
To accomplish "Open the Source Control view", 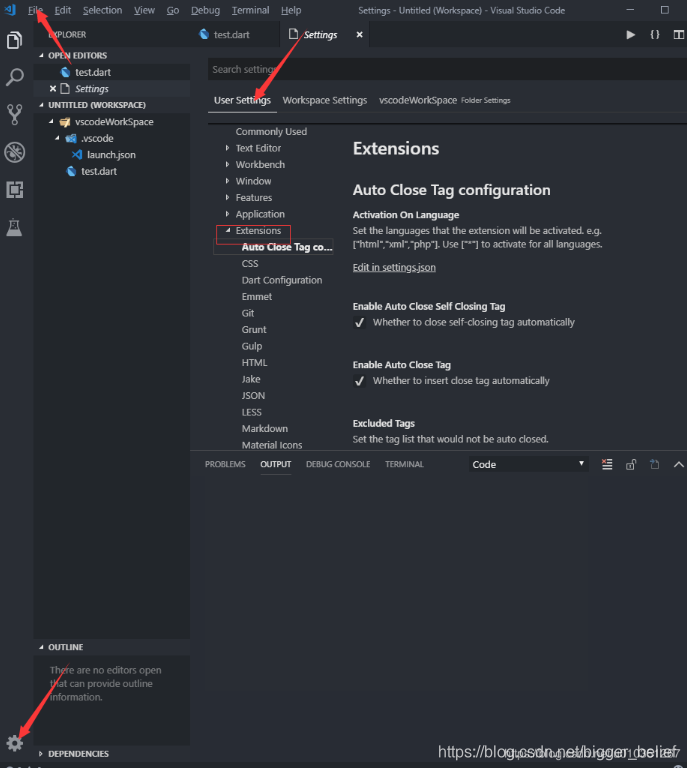I will click(14, 114).
